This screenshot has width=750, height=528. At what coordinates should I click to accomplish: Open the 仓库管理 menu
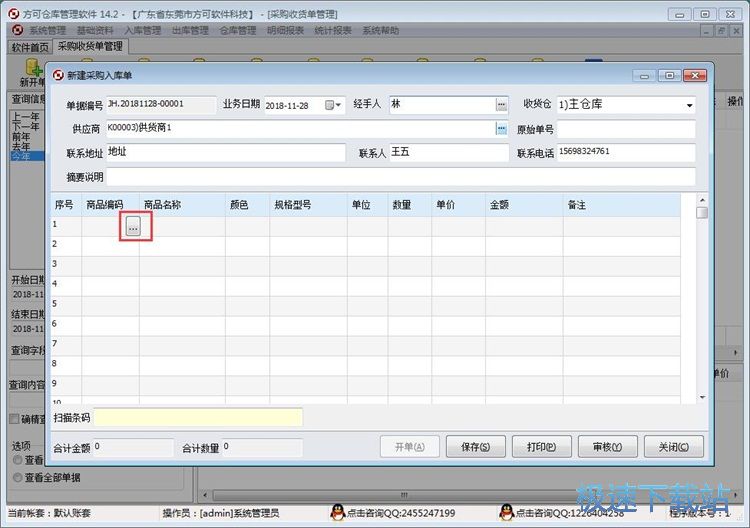pyautogui.click(x=238, y=31)
